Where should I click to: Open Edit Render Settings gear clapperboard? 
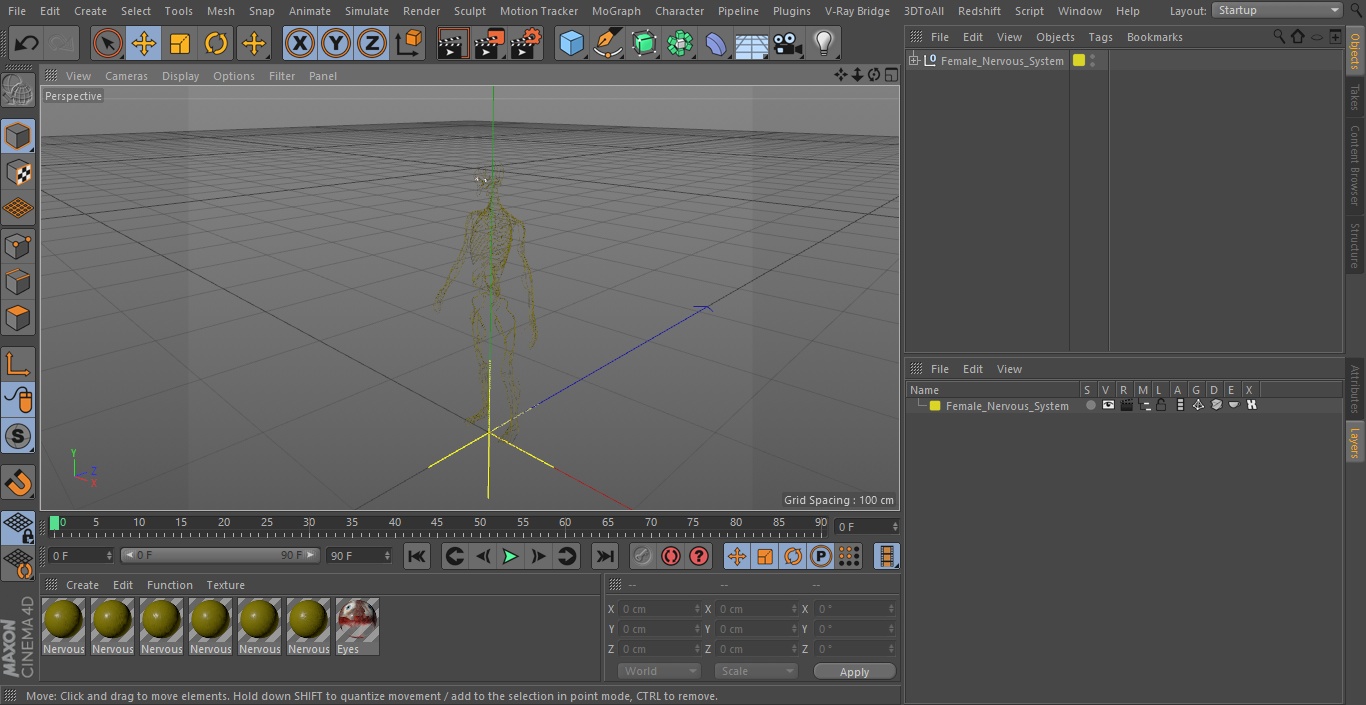(526, 44)
